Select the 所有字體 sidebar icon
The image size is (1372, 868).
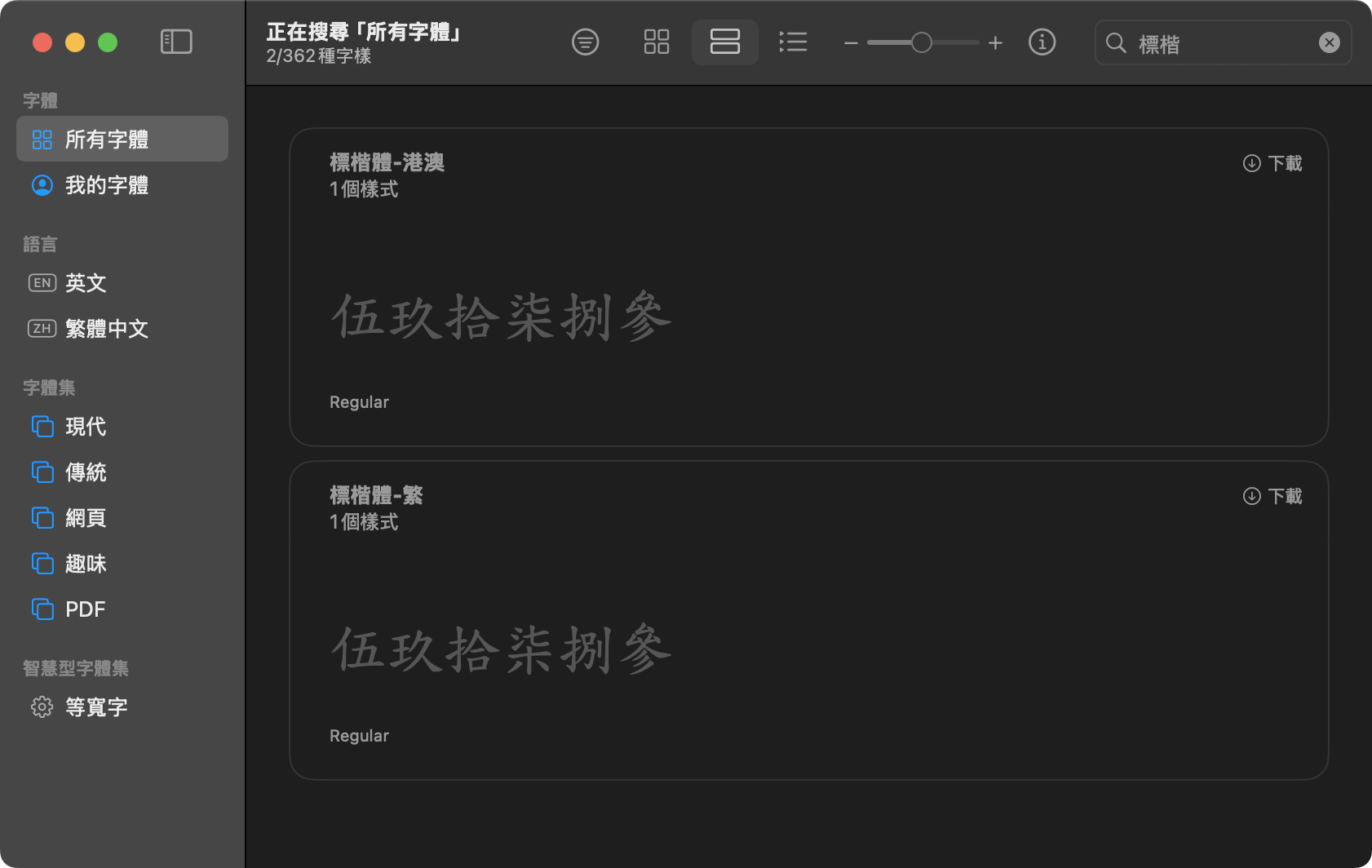42,139
